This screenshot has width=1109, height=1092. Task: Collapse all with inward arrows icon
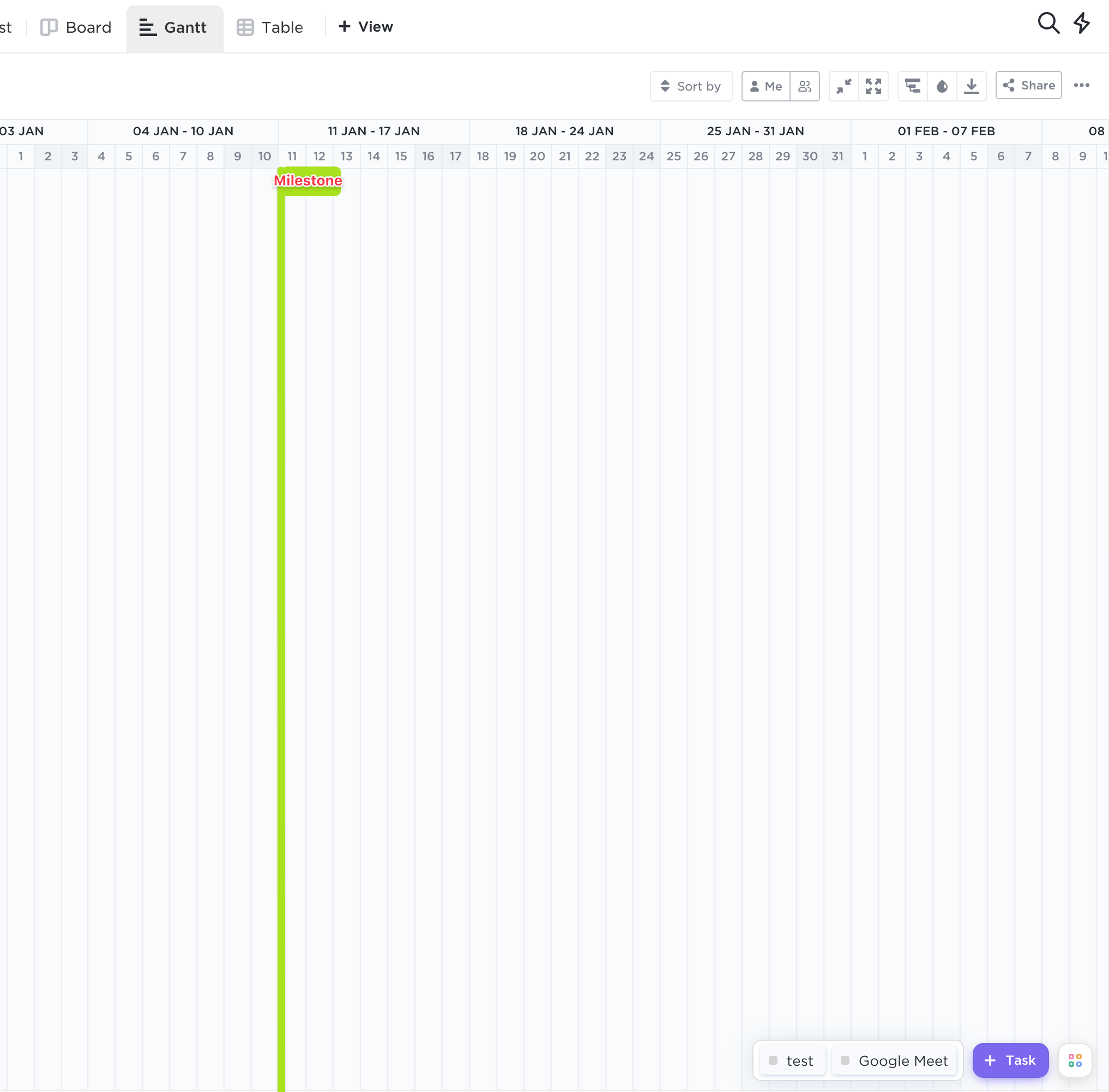tap(843, 86)
